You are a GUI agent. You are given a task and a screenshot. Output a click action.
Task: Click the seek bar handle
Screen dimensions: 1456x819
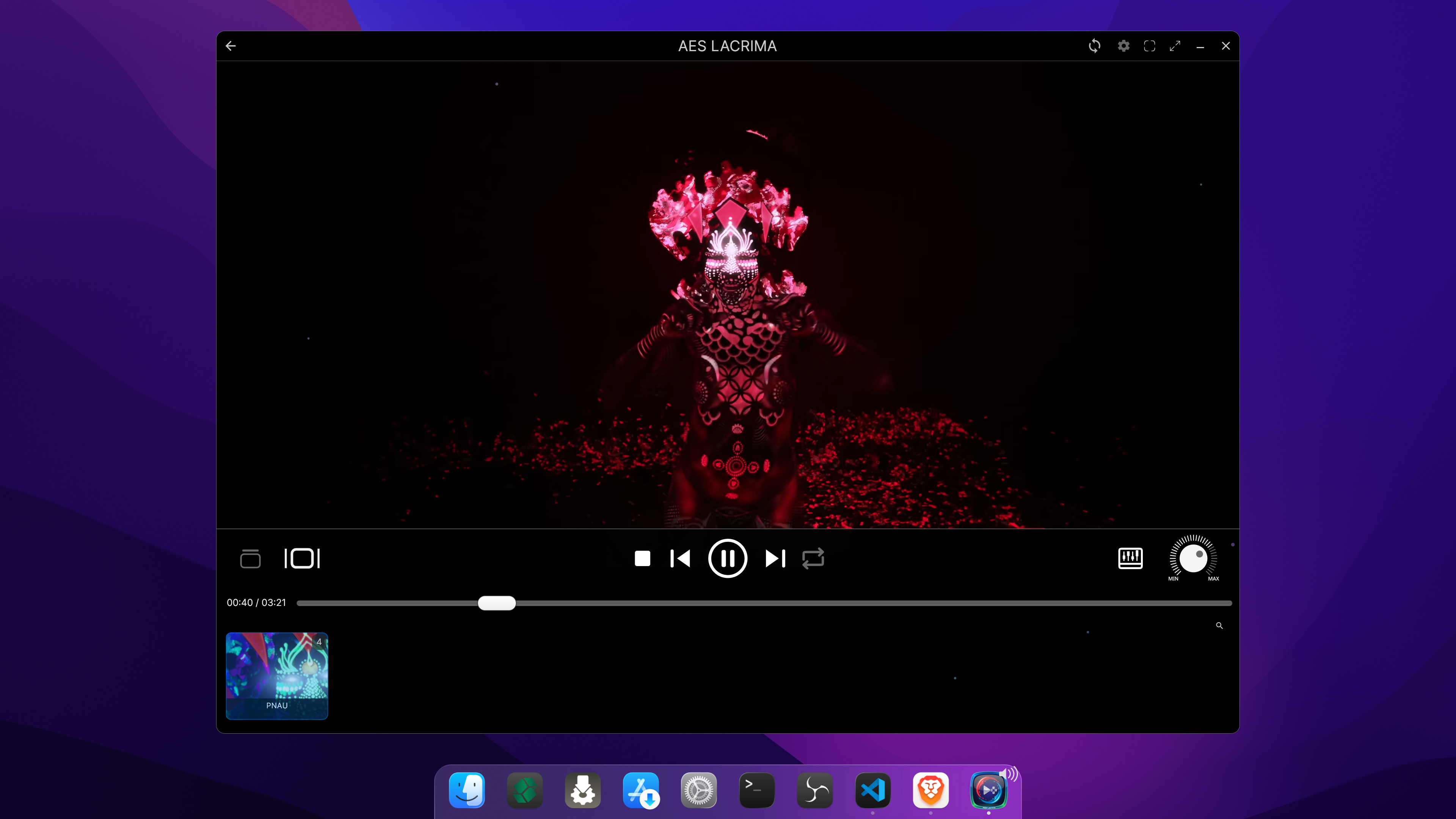click(497, 603)
